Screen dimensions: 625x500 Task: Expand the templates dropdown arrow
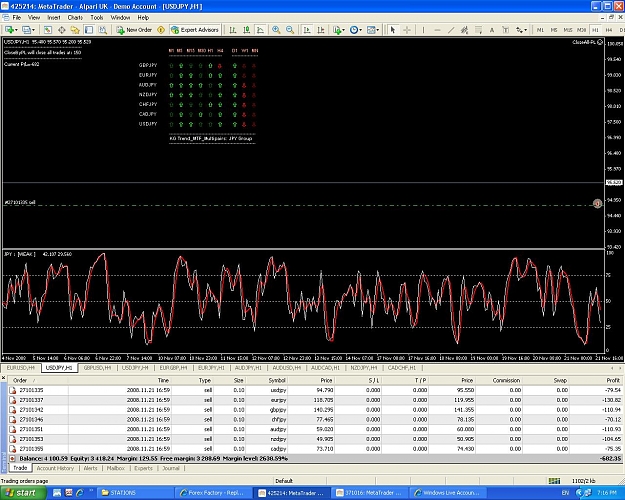pos(377,30)
